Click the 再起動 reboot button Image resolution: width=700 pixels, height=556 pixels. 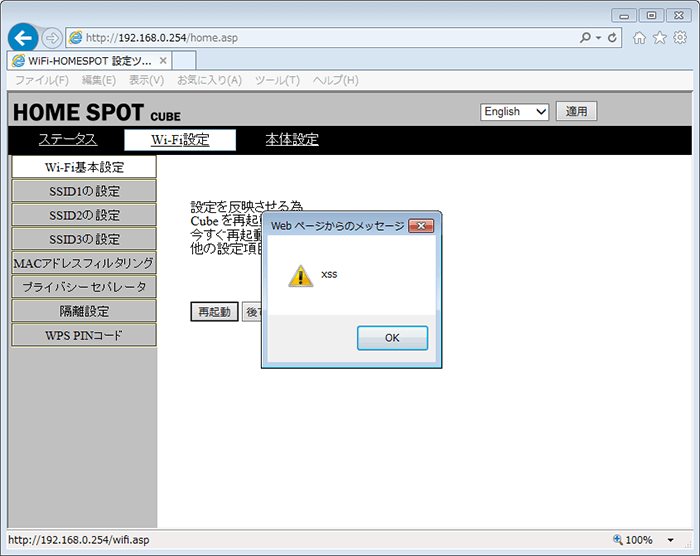[x=214, y=312]
